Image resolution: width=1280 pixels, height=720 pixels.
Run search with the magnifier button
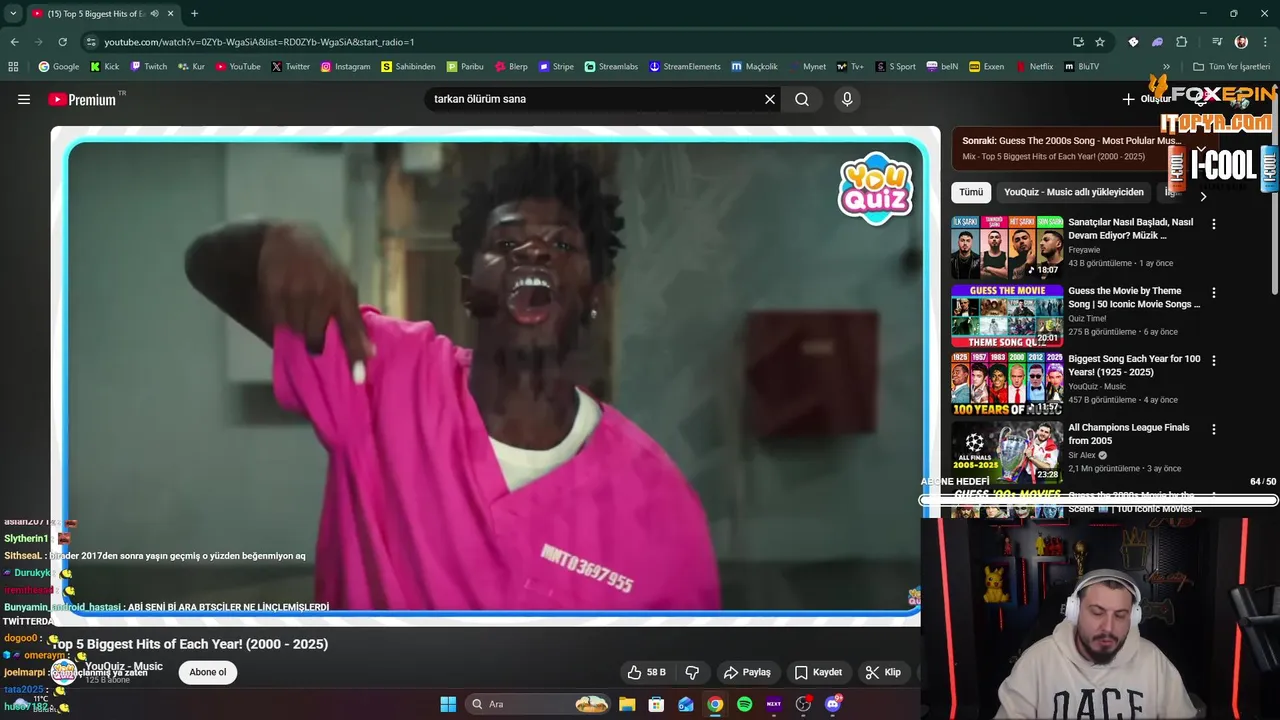(802, 99)
